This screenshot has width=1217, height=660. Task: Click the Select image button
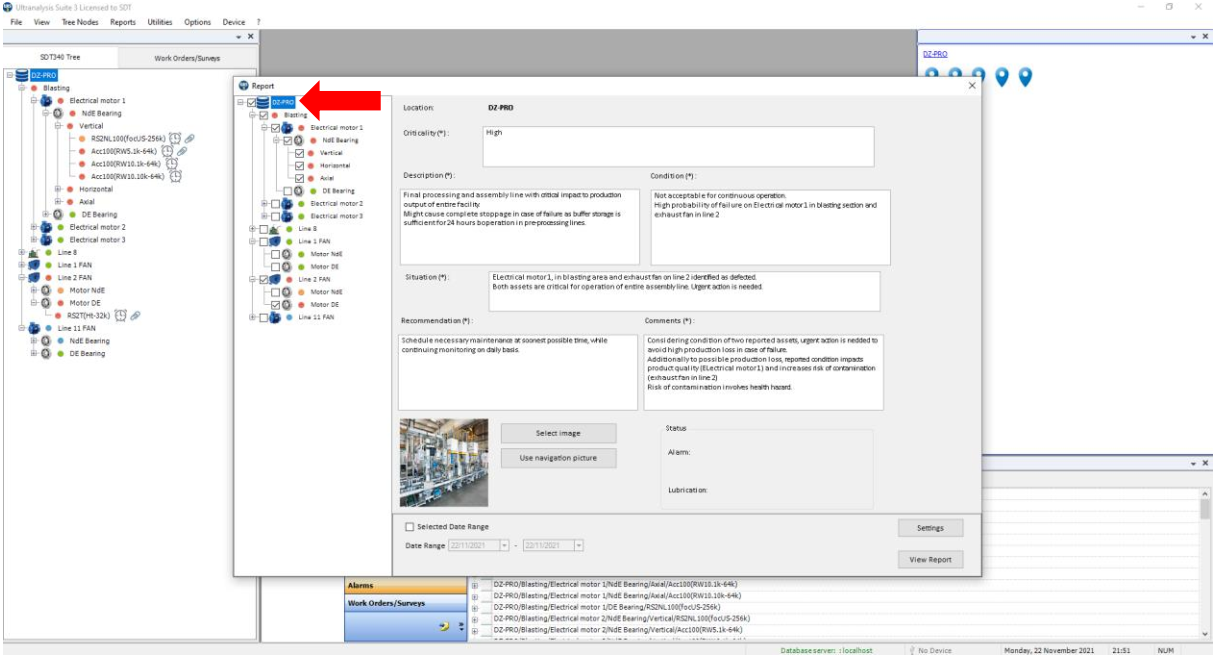click(558, 433)
